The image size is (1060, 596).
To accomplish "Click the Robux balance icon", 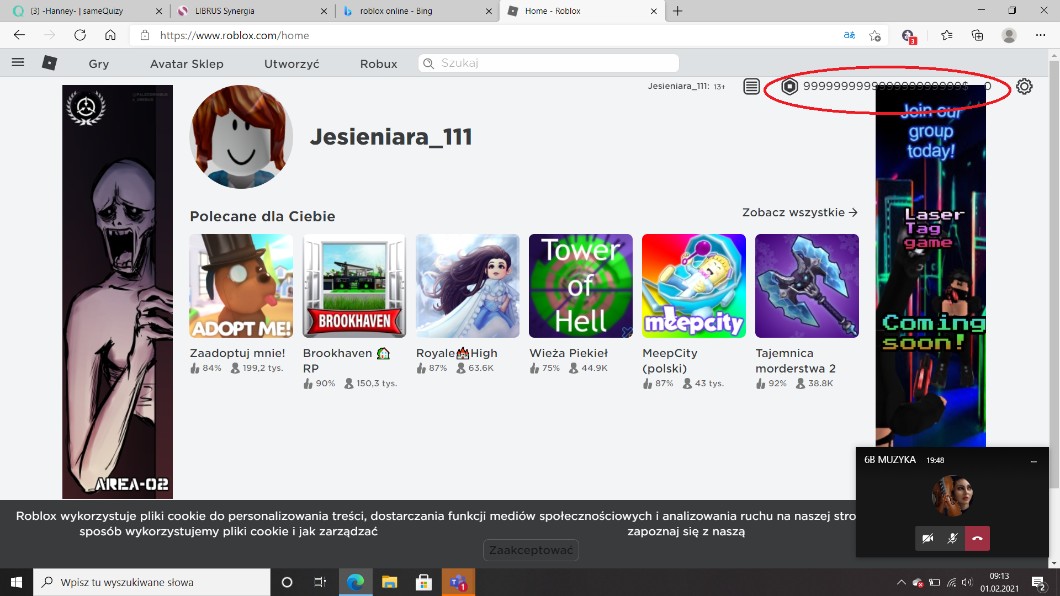I will [789, 87].
